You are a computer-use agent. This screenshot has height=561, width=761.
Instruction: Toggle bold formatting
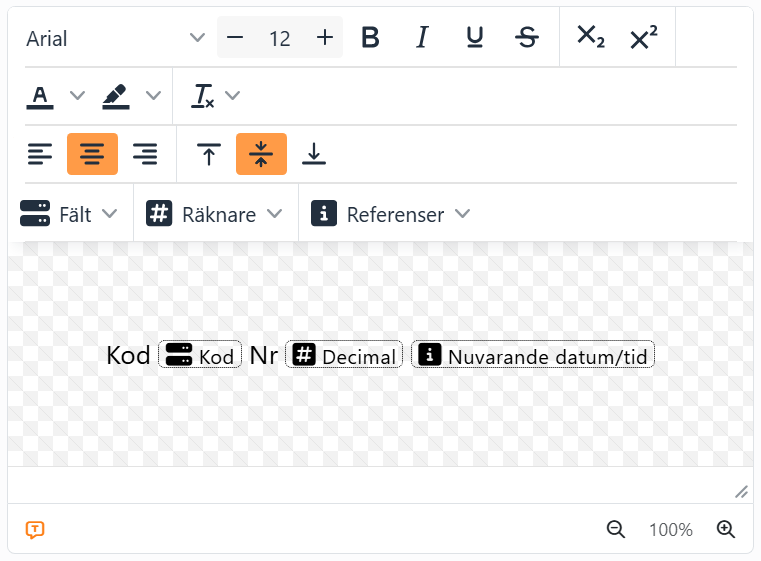point(370,37)
